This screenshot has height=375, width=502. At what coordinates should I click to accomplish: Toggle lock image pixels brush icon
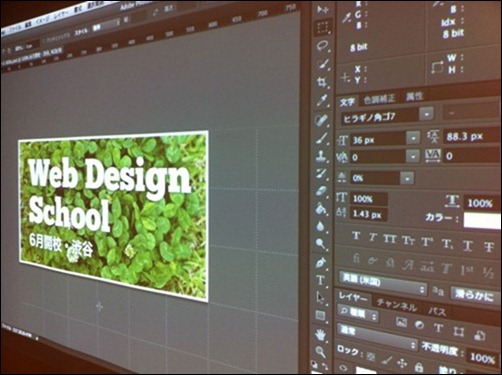point(387,359)
